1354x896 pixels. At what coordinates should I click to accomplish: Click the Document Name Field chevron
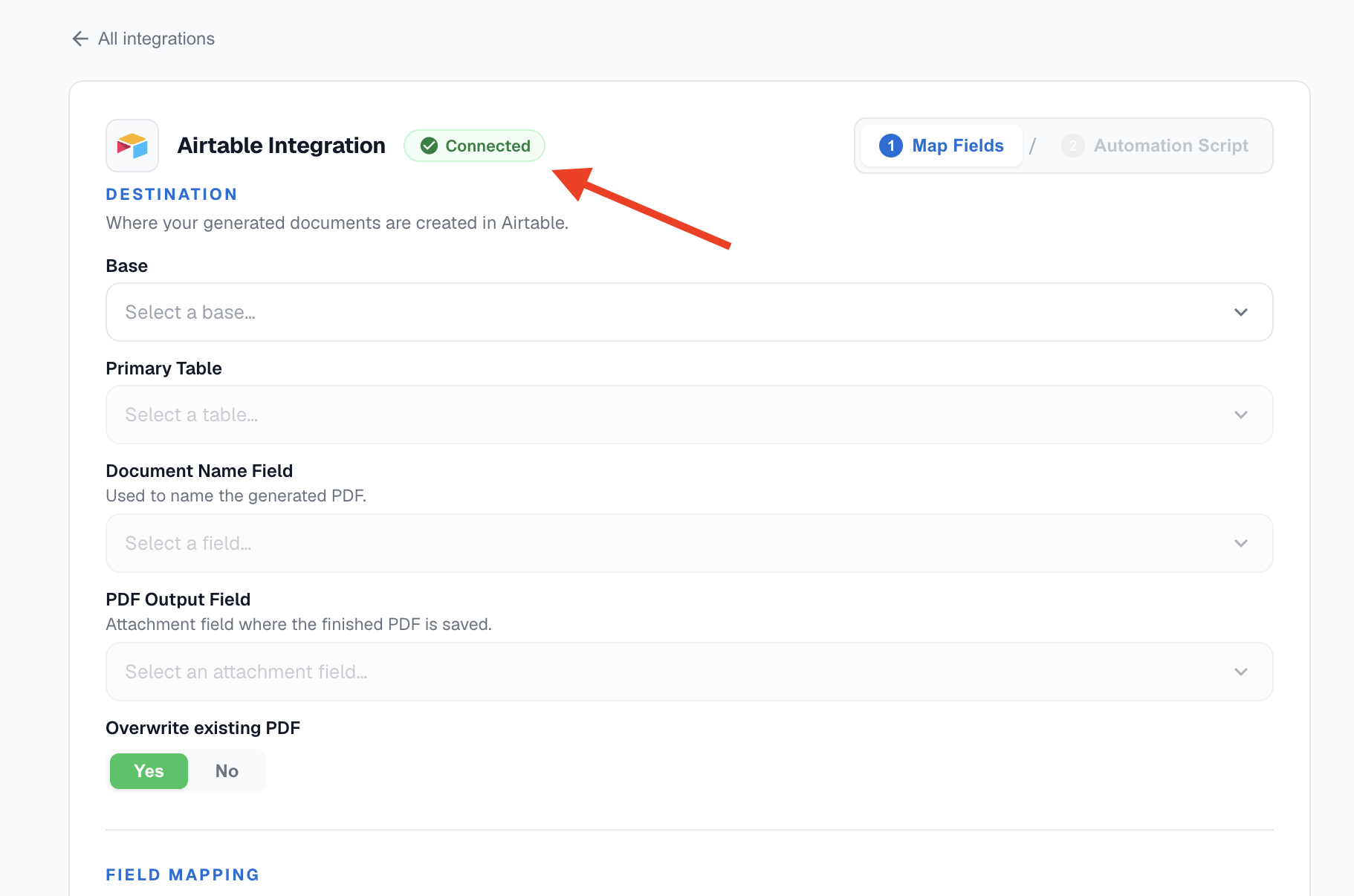(x=1241, y=543)
